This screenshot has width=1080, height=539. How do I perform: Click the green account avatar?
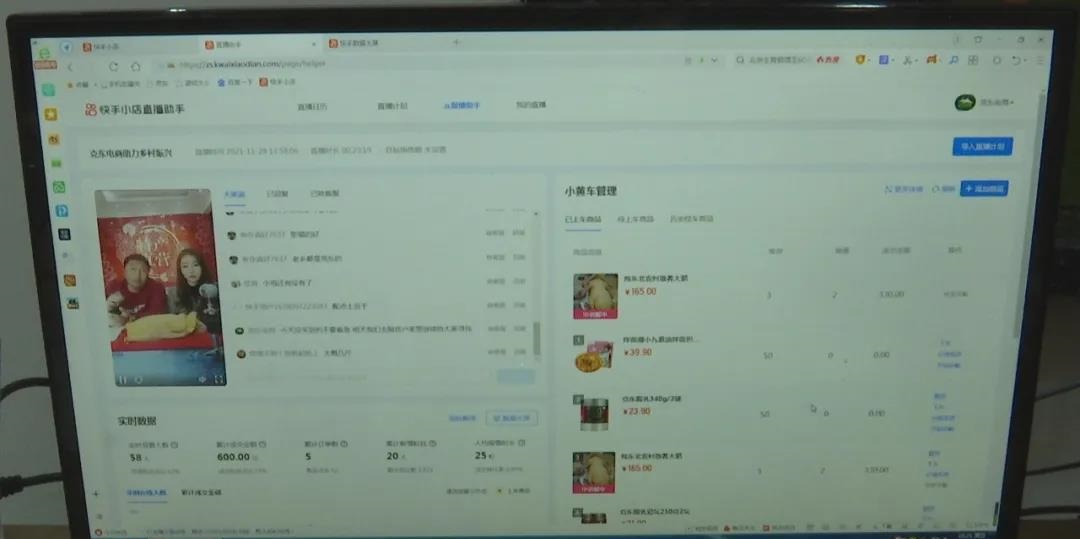click(965, 103)
